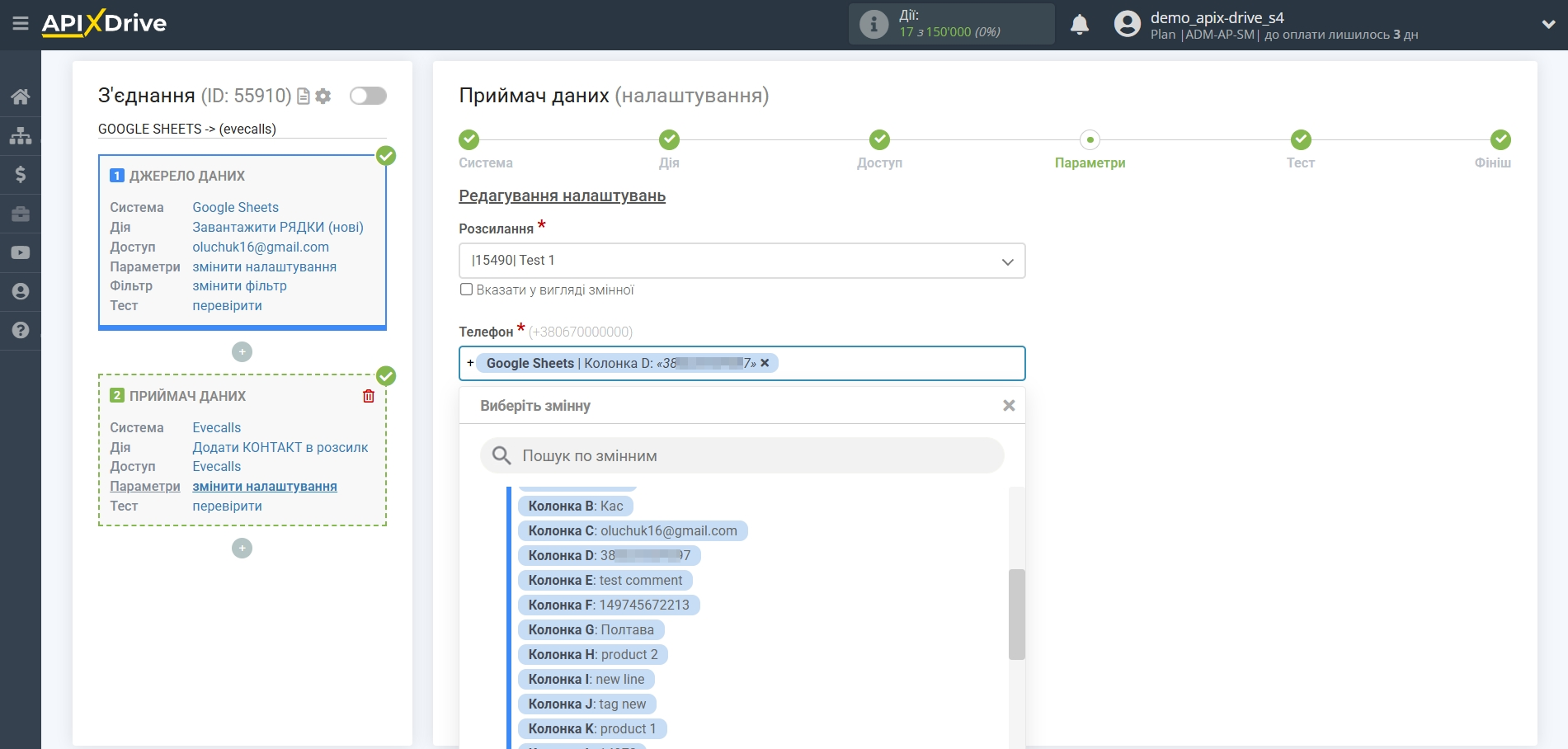Viewport: 1568px width, 749px height.
Task: Select the Колонка C email variable
Action: tap(633, 530)
